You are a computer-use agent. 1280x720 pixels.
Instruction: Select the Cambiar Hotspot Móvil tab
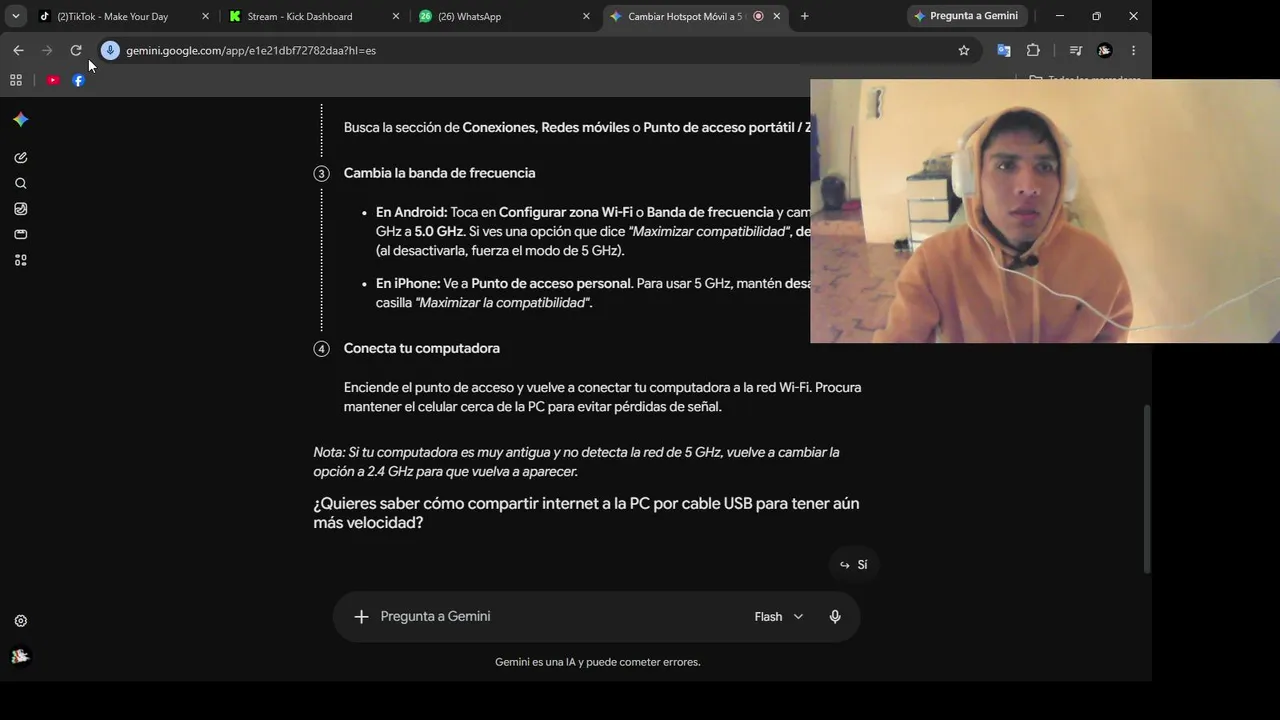tap(685, 16)
